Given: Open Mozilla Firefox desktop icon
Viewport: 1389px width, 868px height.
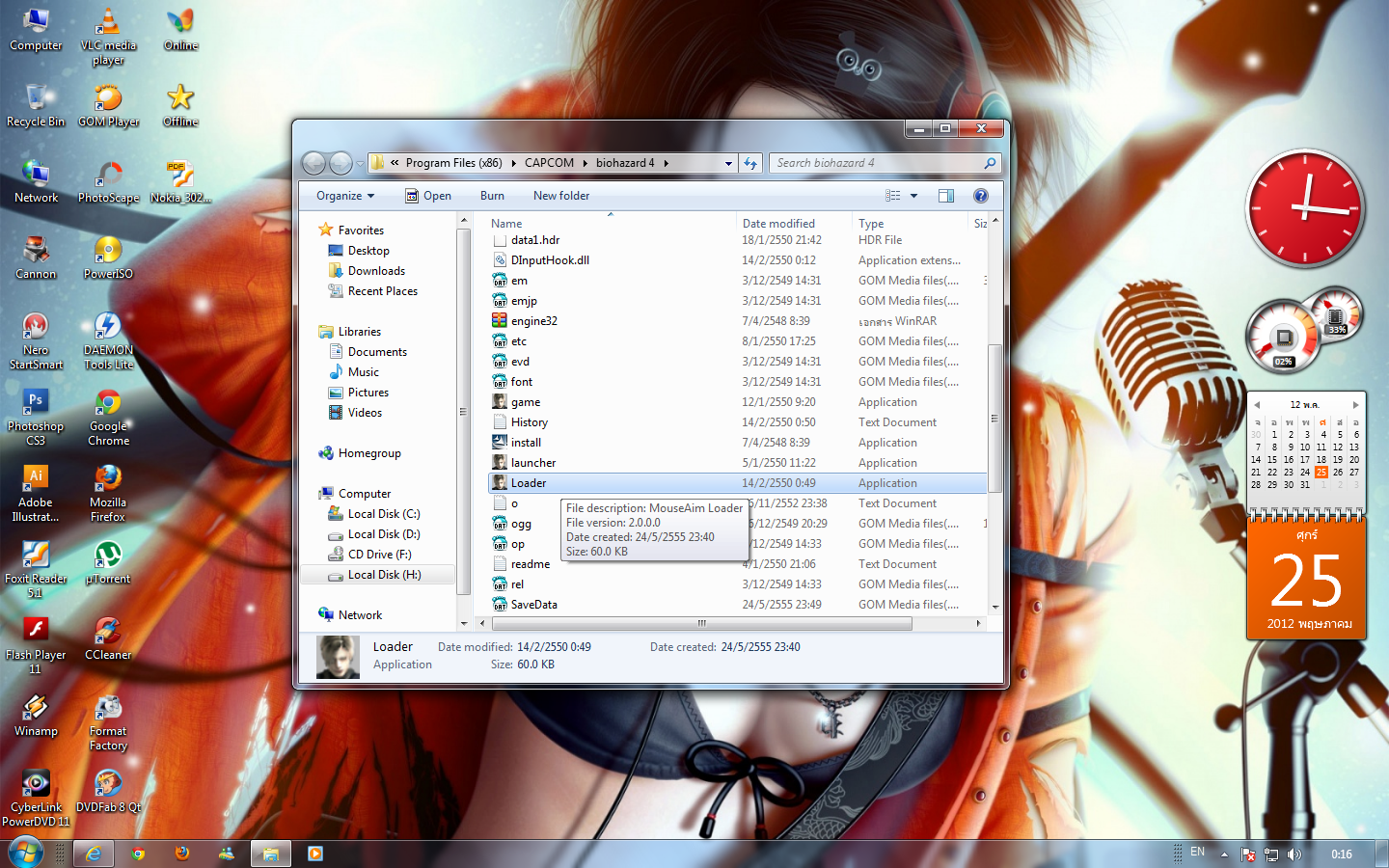Looking at the screenshot, I should (108, 494).
